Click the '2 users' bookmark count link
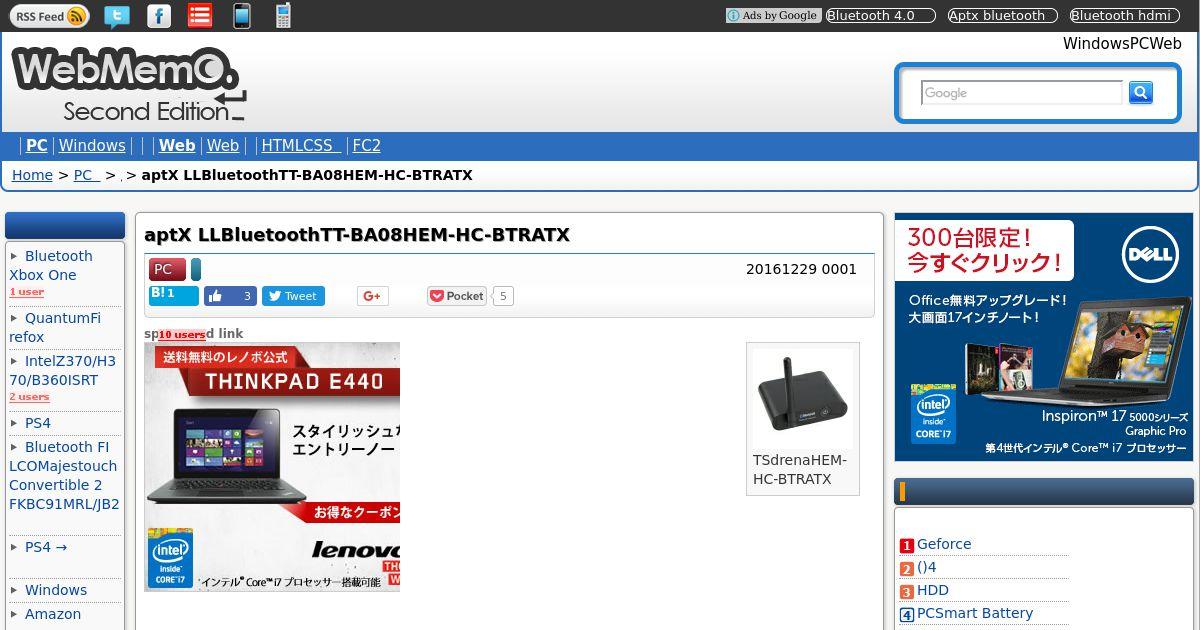Image resolution: width=1200 pixels, height=630 pixels. coord(29,397)
